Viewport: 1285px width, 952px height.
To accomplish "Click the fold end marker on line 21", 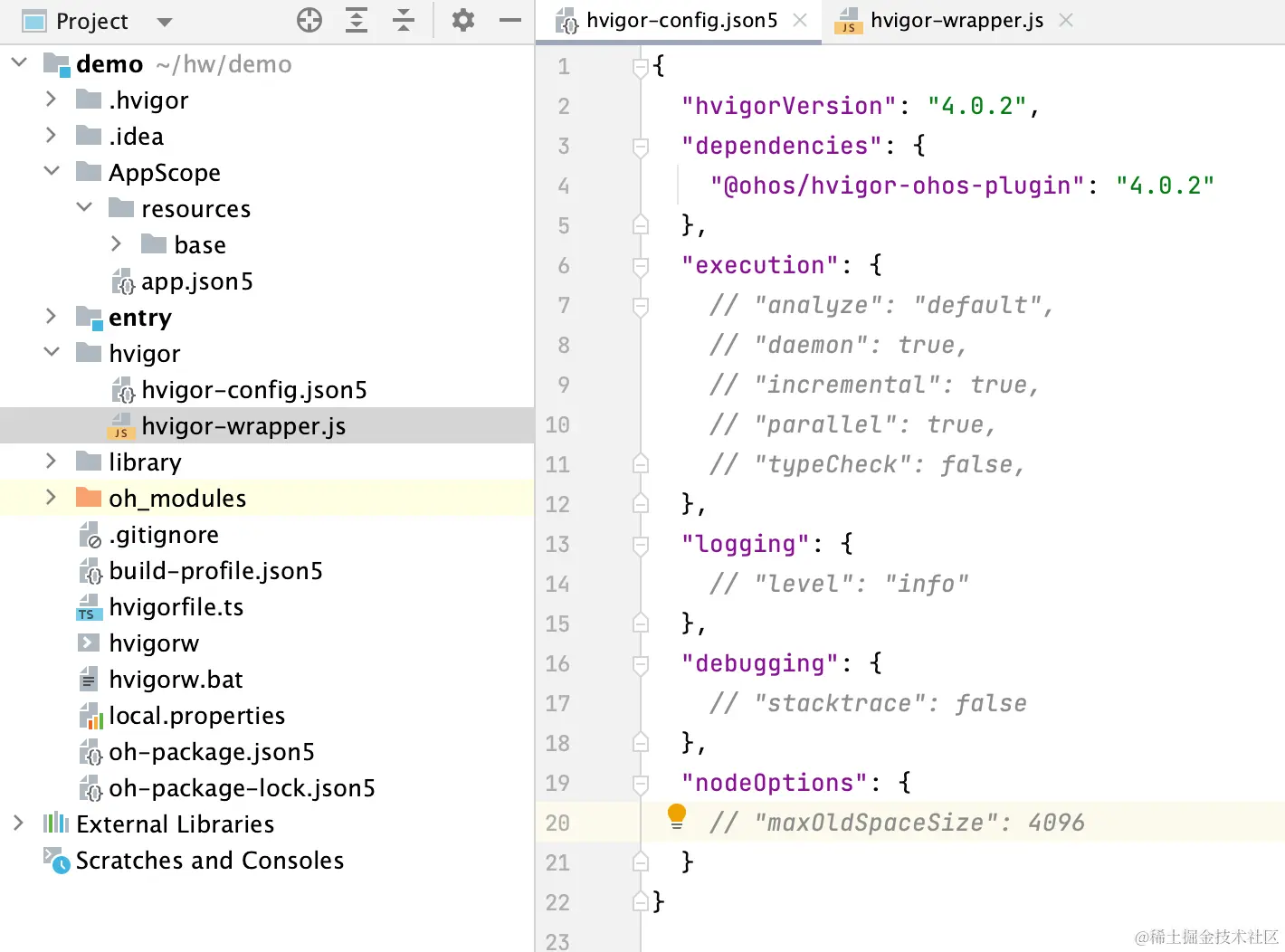I will tap(641, 862).
